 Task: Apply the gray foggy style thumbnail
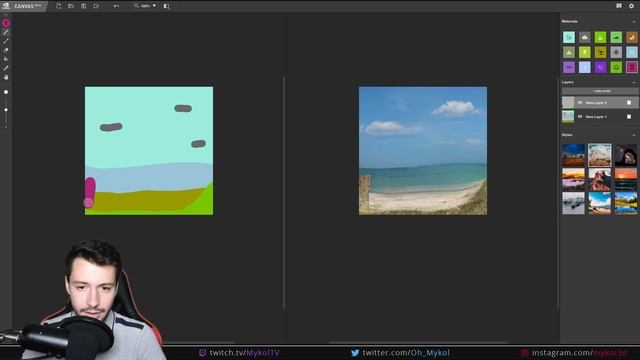tap(573, 203)
